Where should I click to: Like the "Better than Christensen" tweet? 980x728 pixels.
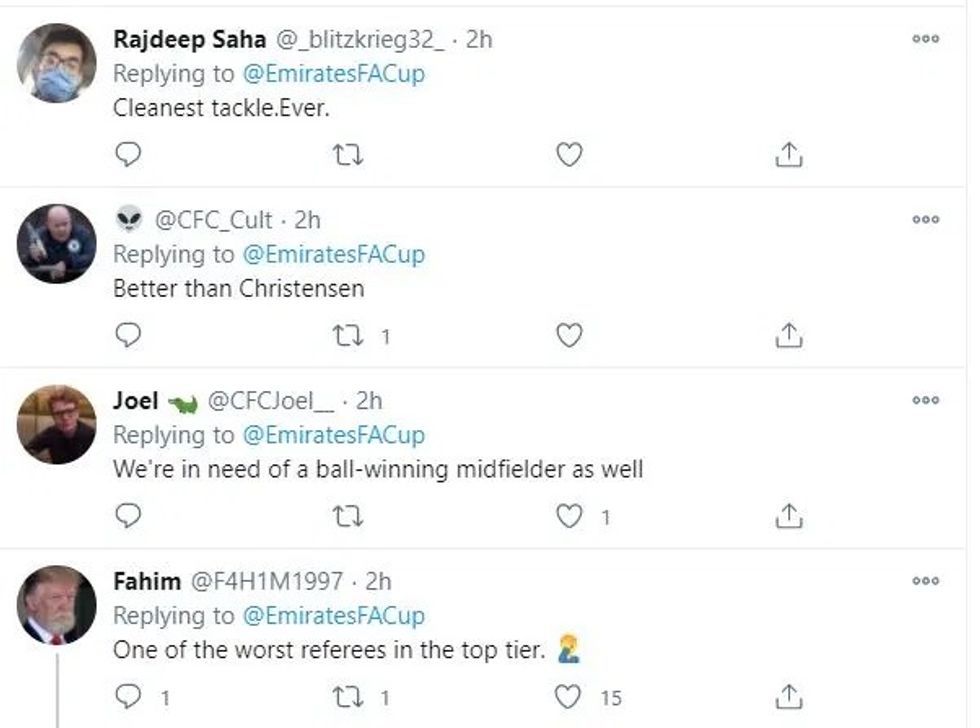(x=569, y=335)
